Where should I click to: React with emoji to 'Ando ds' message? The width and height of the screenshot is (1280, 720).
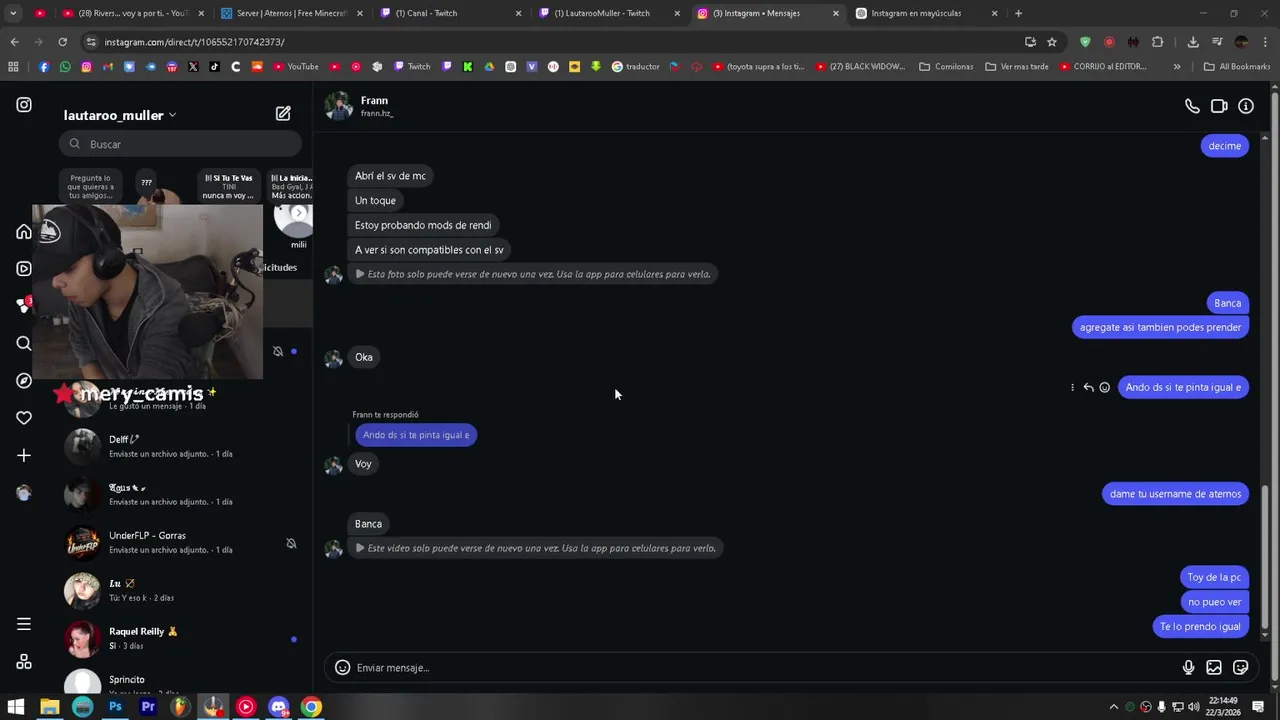point(1105,388)
